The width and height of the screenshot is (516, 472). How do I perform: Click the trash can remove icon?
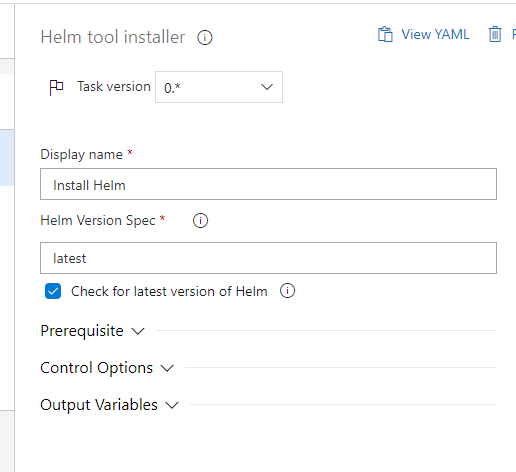[x=495, y=34]
